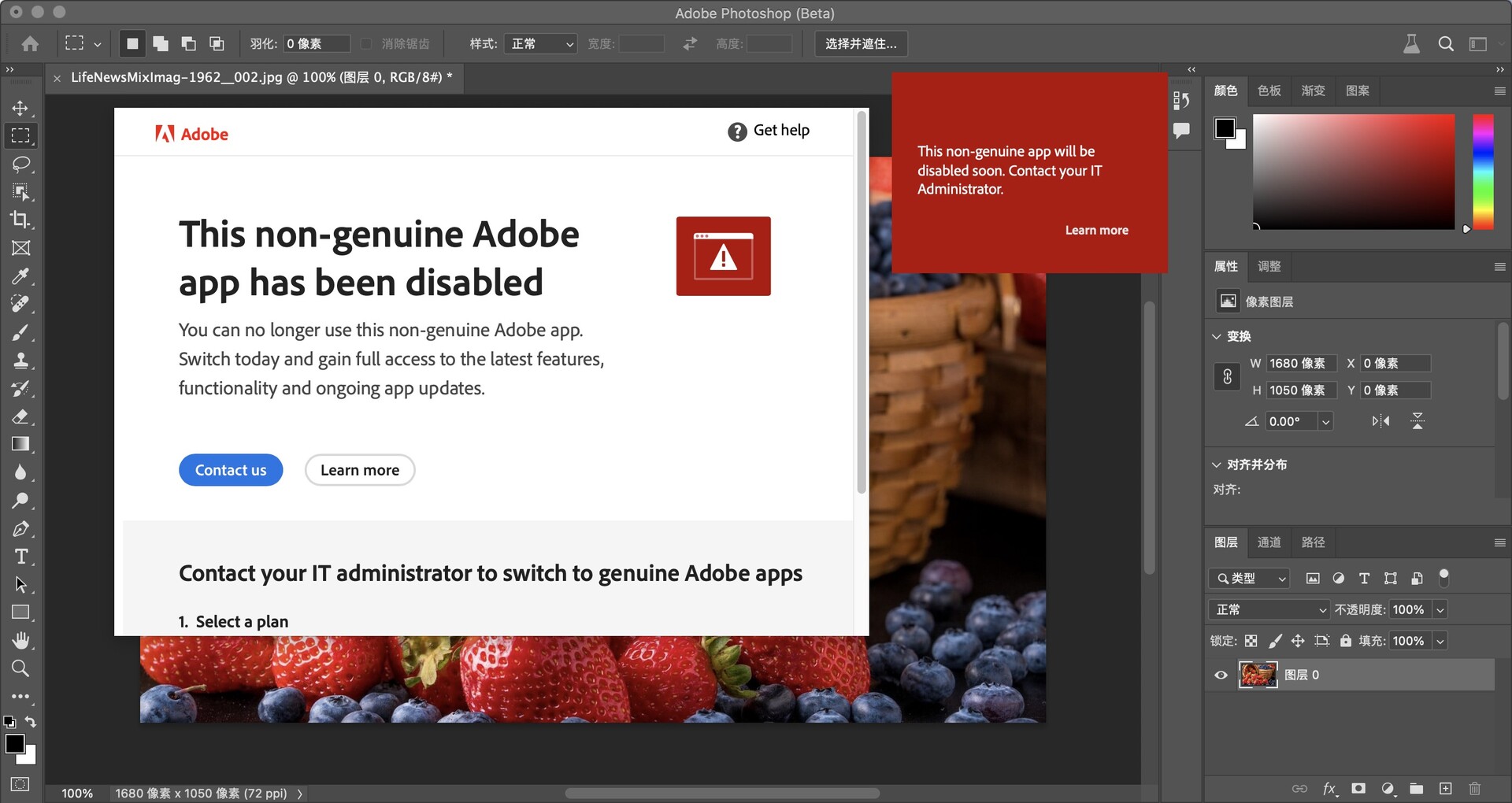Select the Rectangular Marquee tool
Viewport: 1512px width, 803px height.
tap(20, 135)
